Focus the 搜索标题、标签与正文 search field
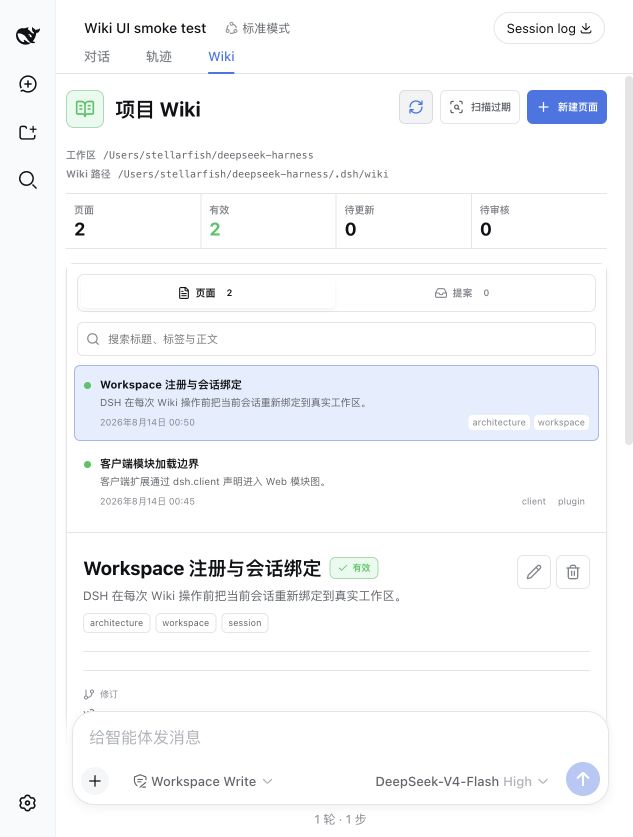This screenshot has height=837, width=633. 336,339
